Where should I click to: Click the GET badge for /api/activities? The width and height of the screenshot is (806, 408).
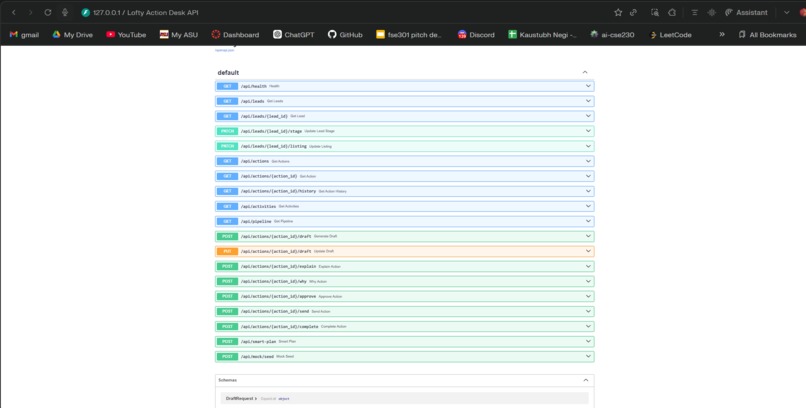(x=227, y=206)
